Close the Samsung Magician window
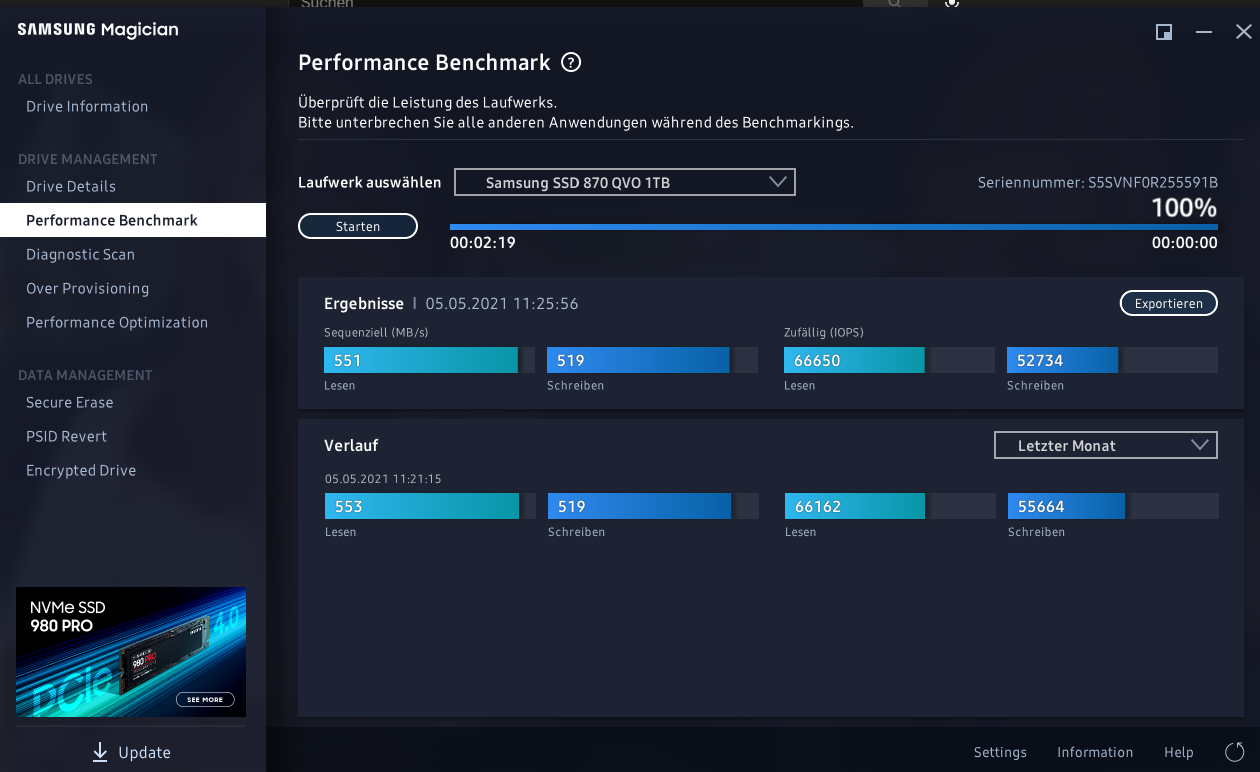 [1243, 32]
